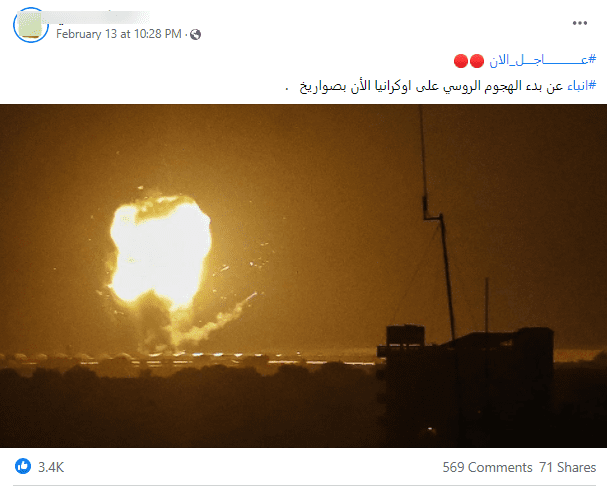This screenshot has width=607, height=486.
Task: Open the explosion photo in viewer
Action: [x=304, y=276]
